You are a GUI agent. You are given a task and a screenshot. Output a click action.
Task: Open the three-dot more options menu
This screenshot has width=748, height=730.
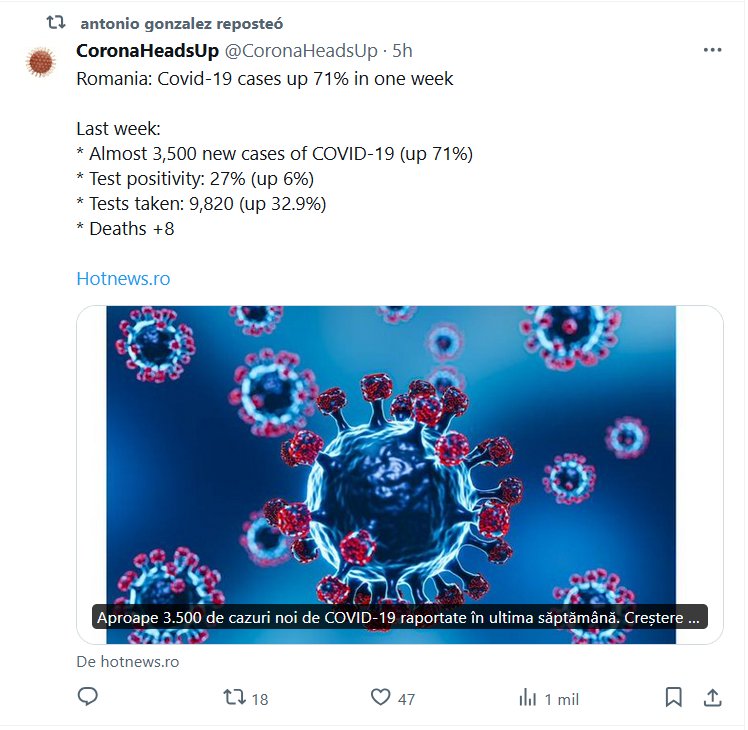712,50
